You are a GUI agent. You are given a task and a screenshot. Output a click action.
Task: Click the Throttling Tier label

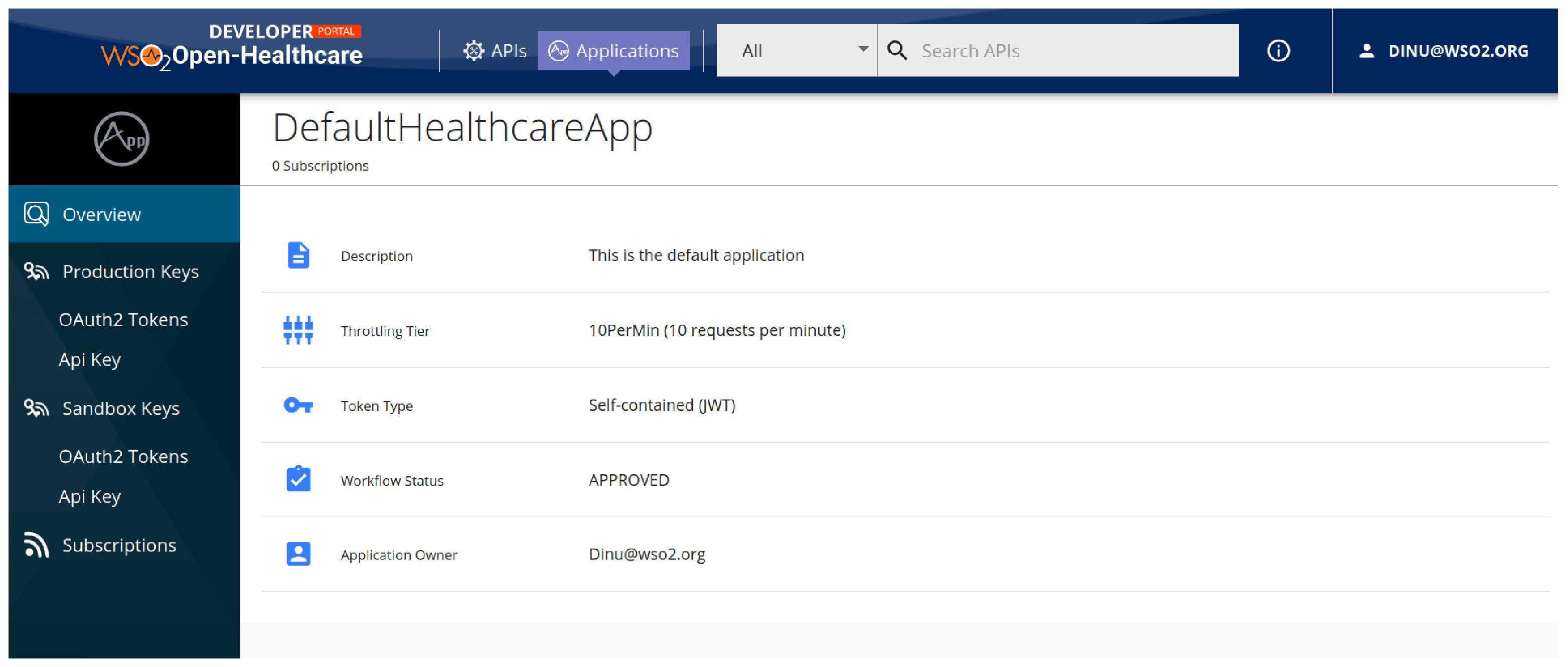click(385, 331)
